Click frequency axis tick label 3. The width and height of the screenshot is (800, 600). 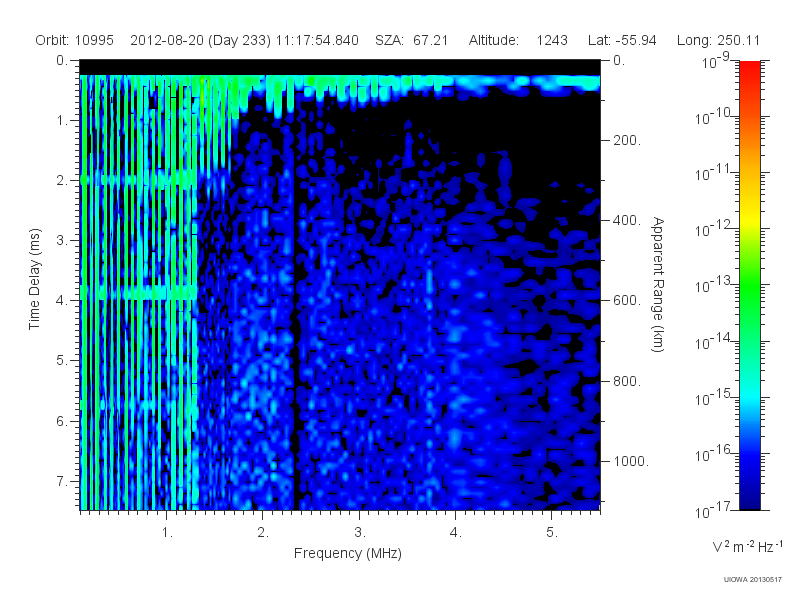(360, 533)
